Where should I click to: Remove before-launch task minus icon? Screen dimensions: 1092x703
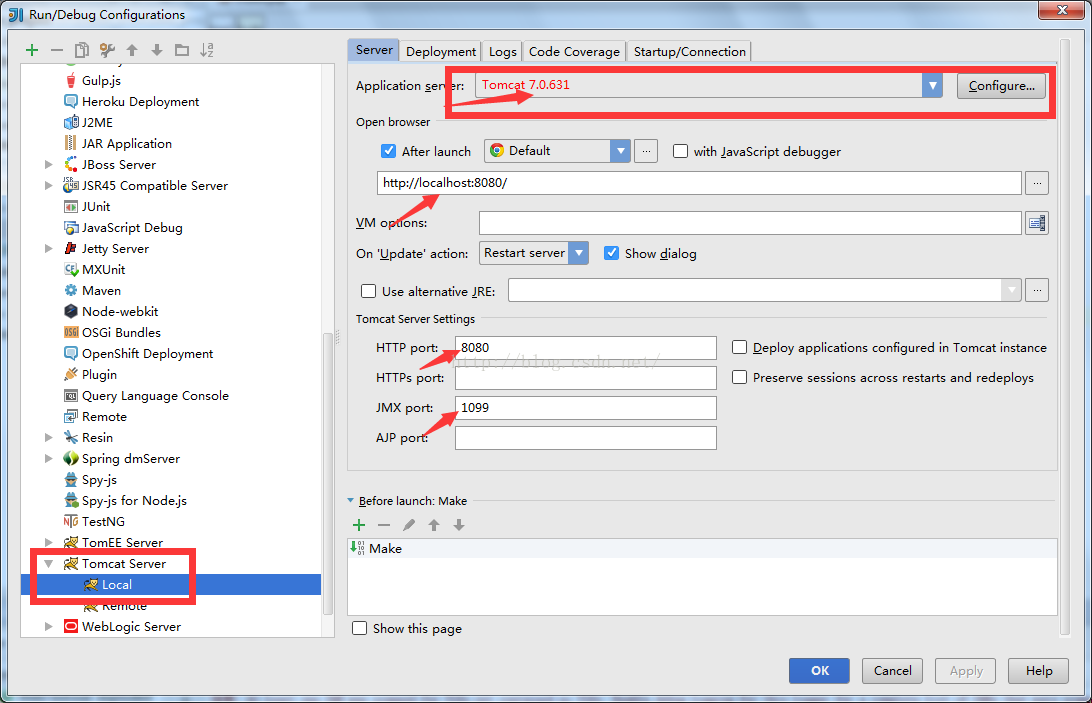point(384,525)
